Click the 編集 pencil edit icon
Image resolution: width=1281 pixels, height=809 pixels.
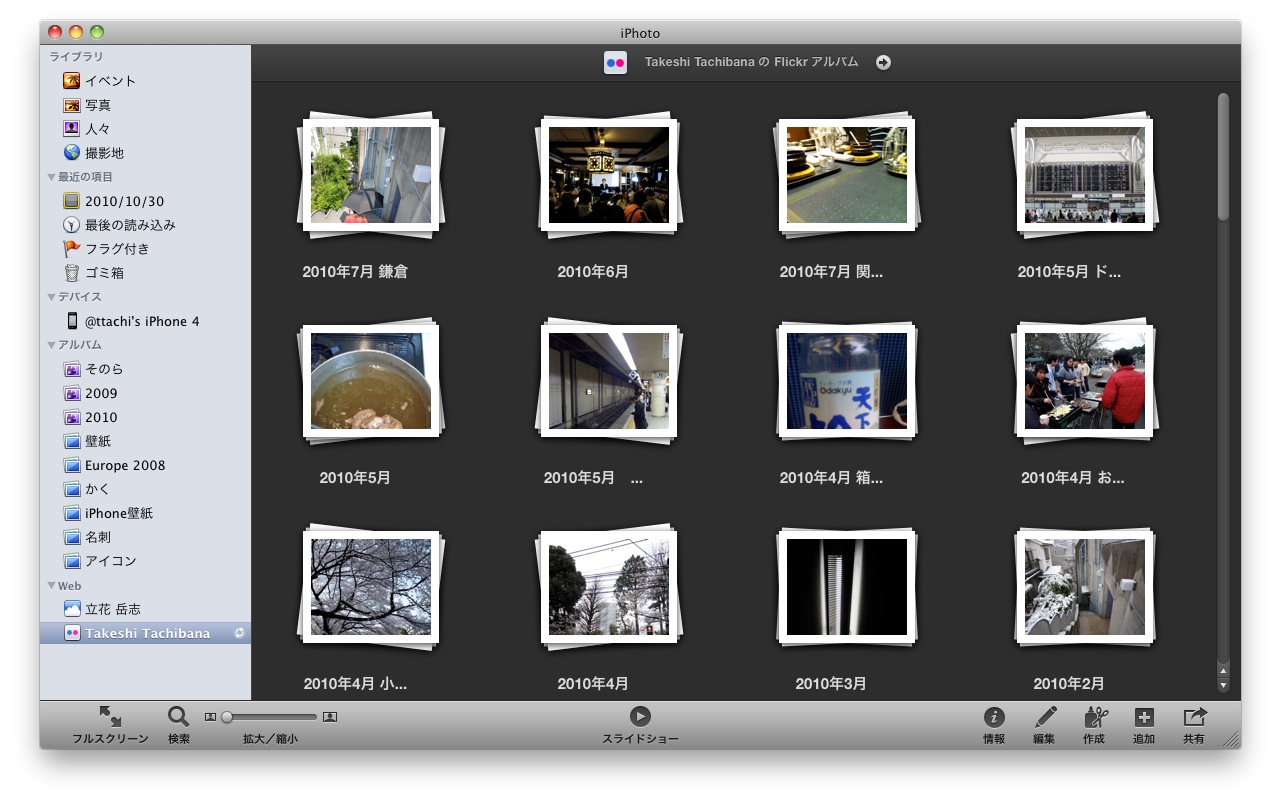[1045, 717]
